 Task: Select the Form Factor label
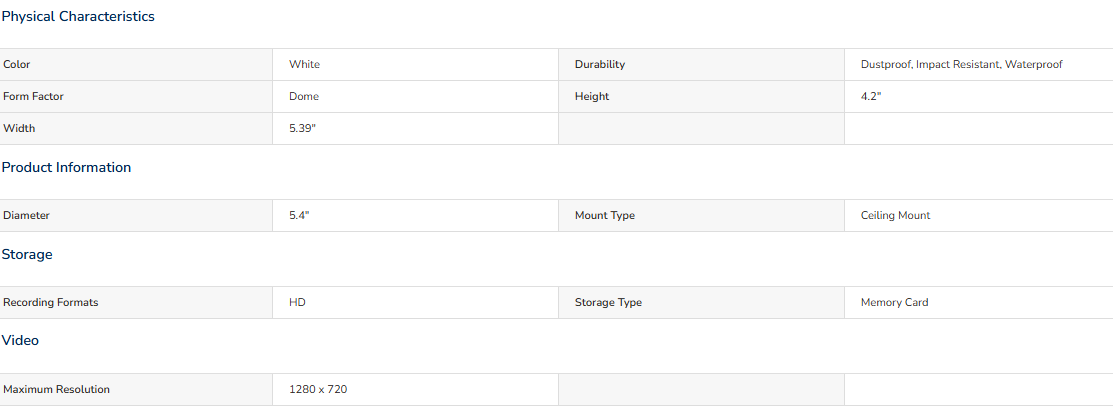point(33,97)
